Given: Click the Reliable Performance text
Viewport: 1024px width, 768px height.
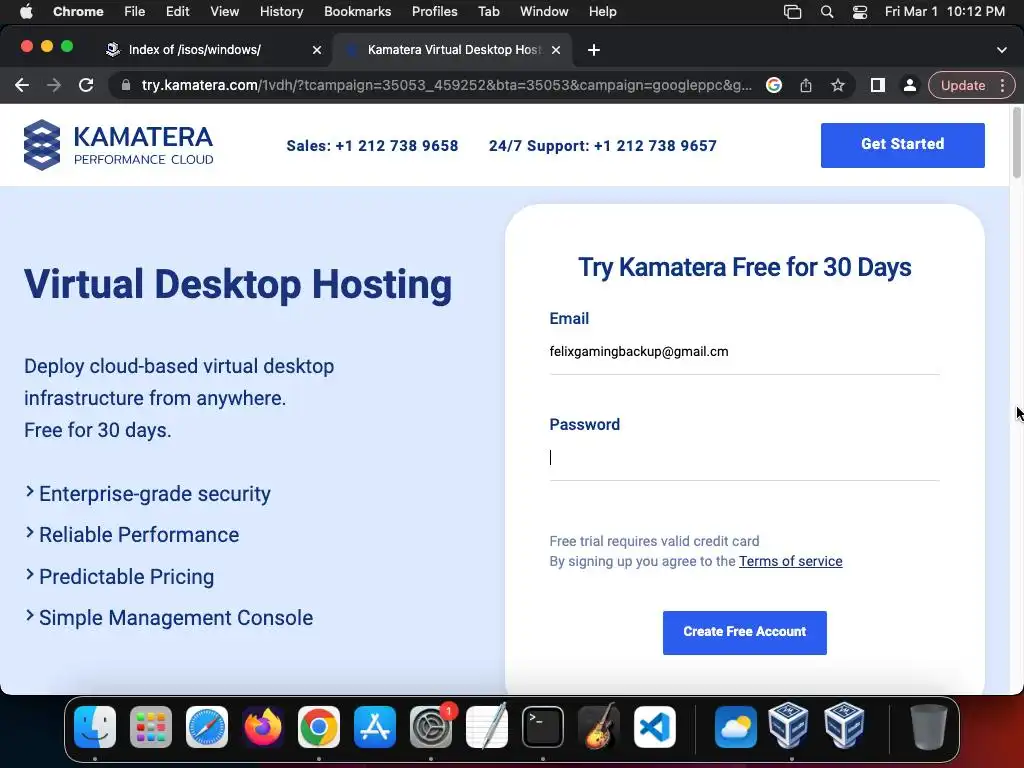Looking at the screenshot, I should 139,536.
